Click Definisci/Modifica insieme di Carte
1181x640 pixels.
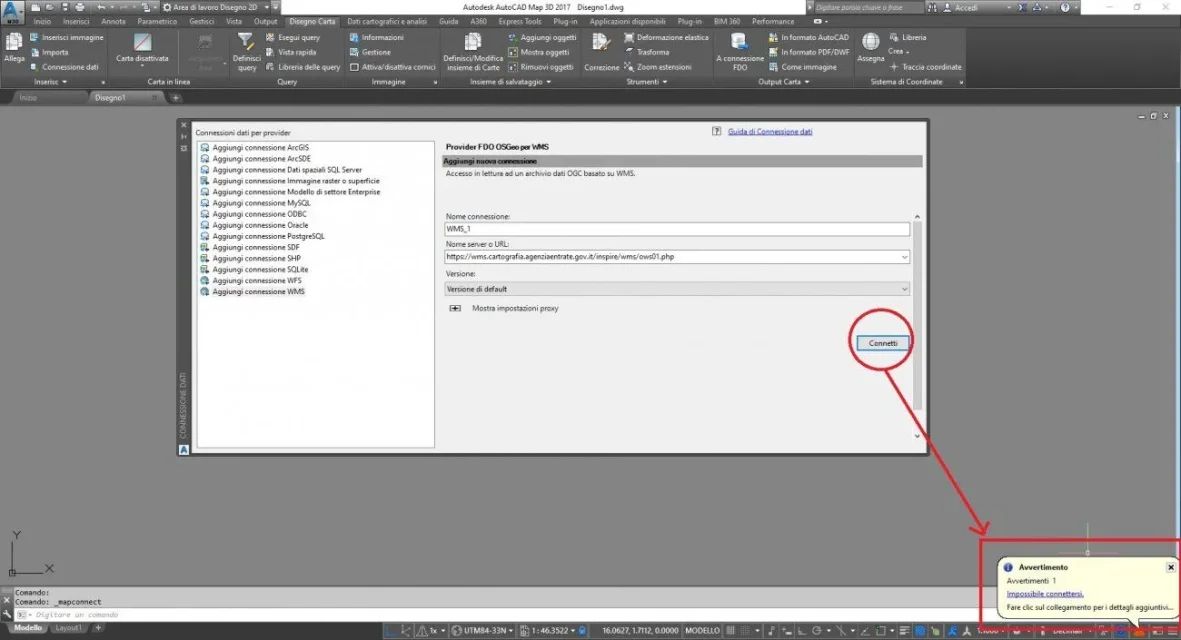click(472, 51)
